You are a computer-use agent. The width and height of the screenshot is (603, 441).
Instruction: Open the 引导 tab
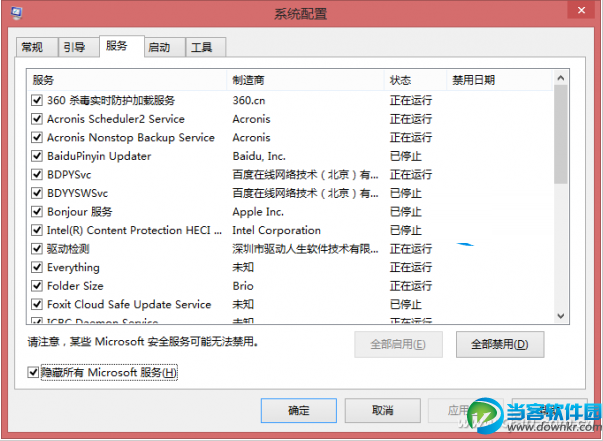(78, 47)
